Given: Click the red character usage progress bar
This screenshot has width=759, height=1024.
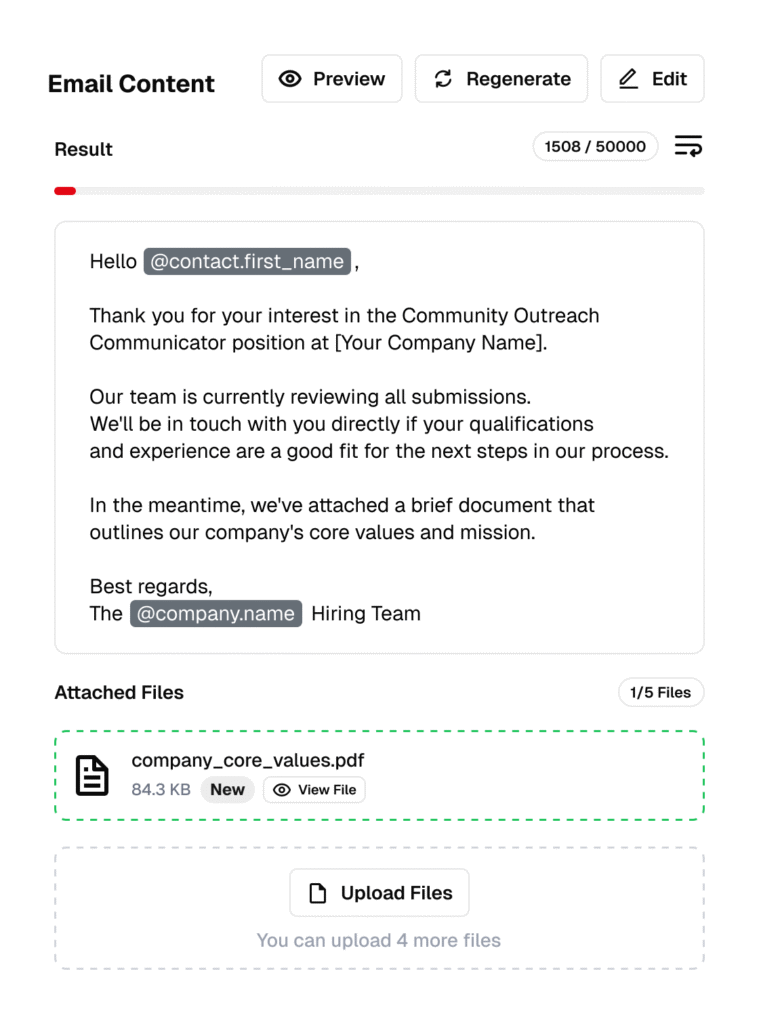Looking at the screenshot, I should point(65,191).
